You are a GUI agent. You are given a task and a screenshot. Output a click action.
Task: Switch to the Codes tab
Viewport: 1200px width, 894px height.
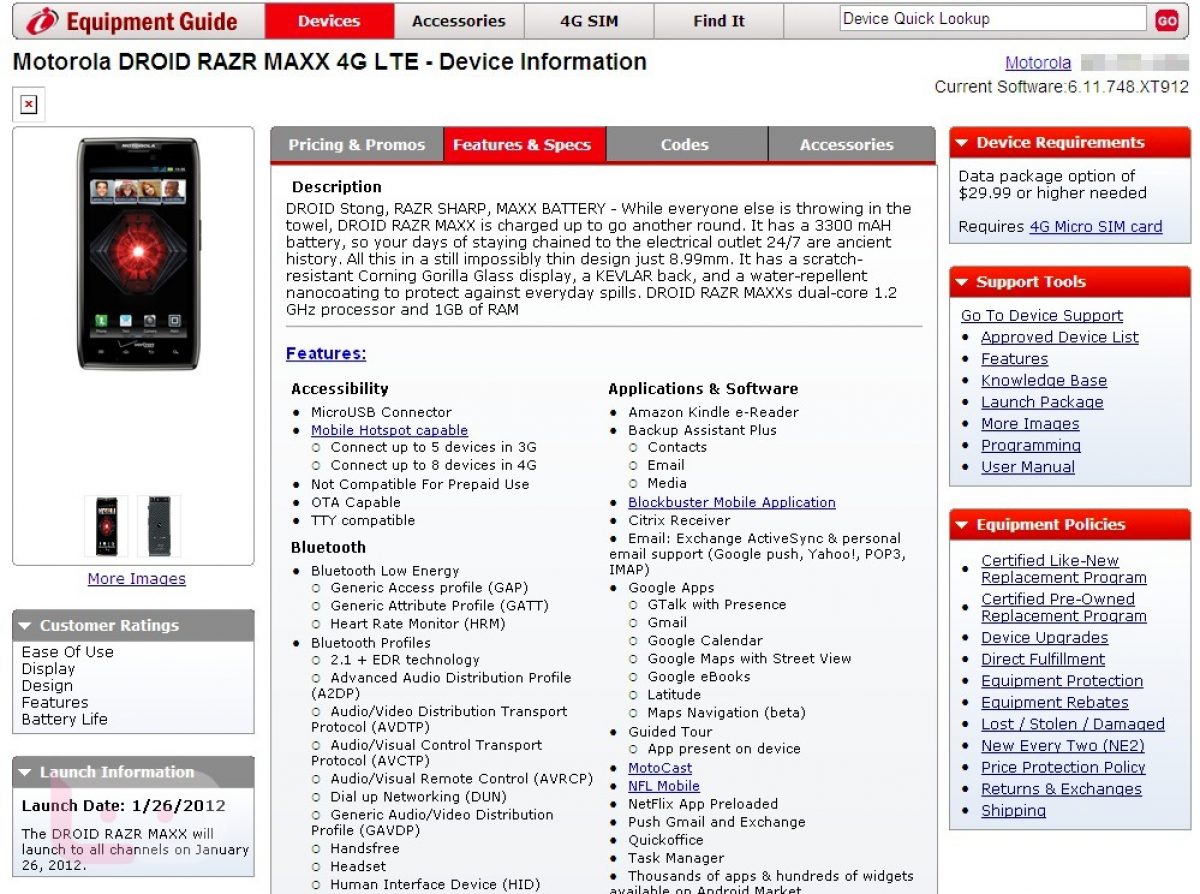(x=684, y=145)
